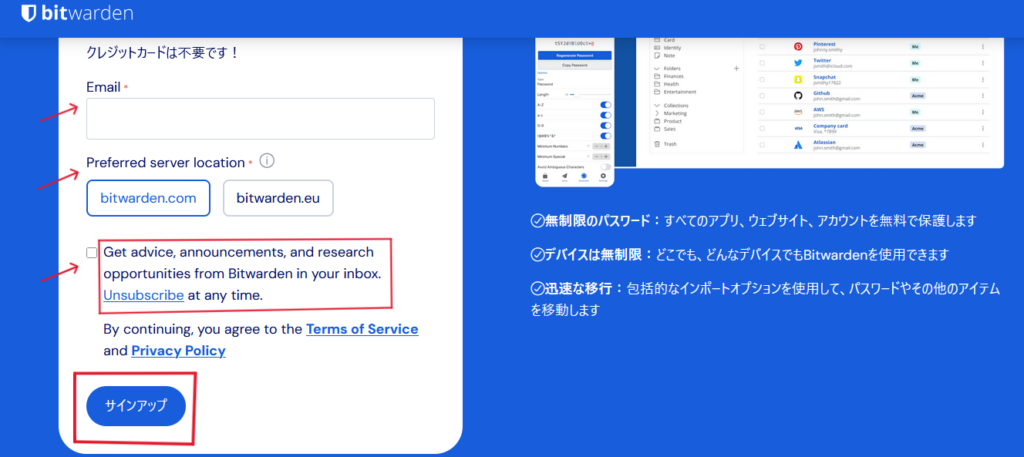Click Copy Password in phone mockup
1024x457 pixels.
[575, 65]
